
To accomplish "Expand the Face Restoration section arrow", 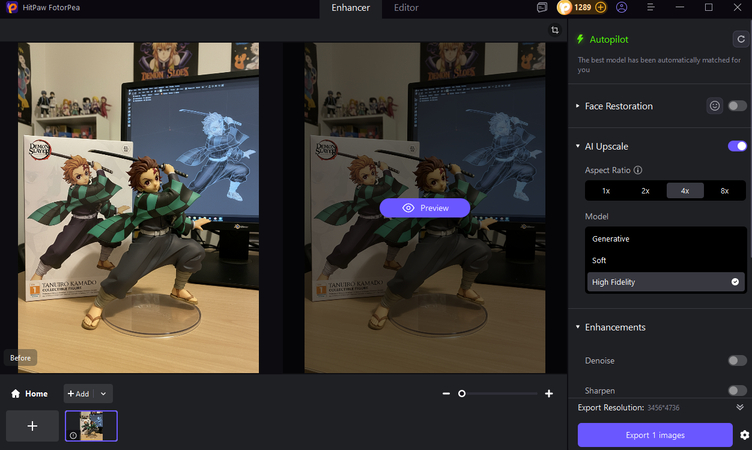I will click(577, 106).
